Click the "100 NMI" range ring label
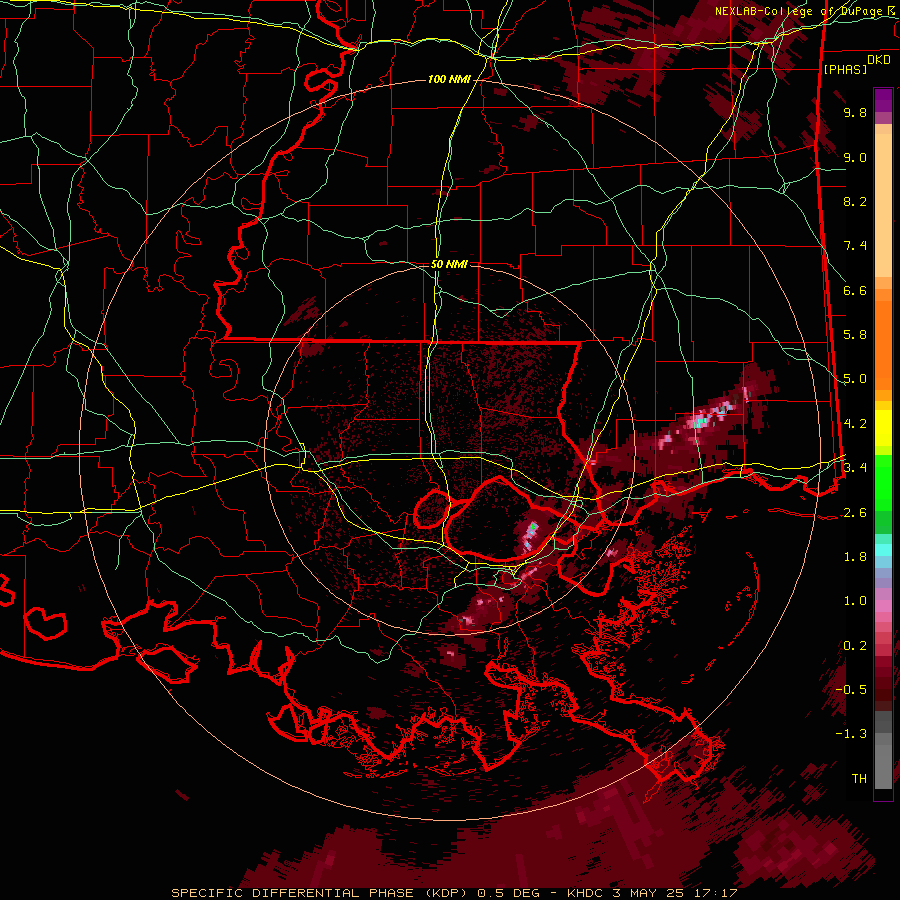 click(x=449, y=79)
